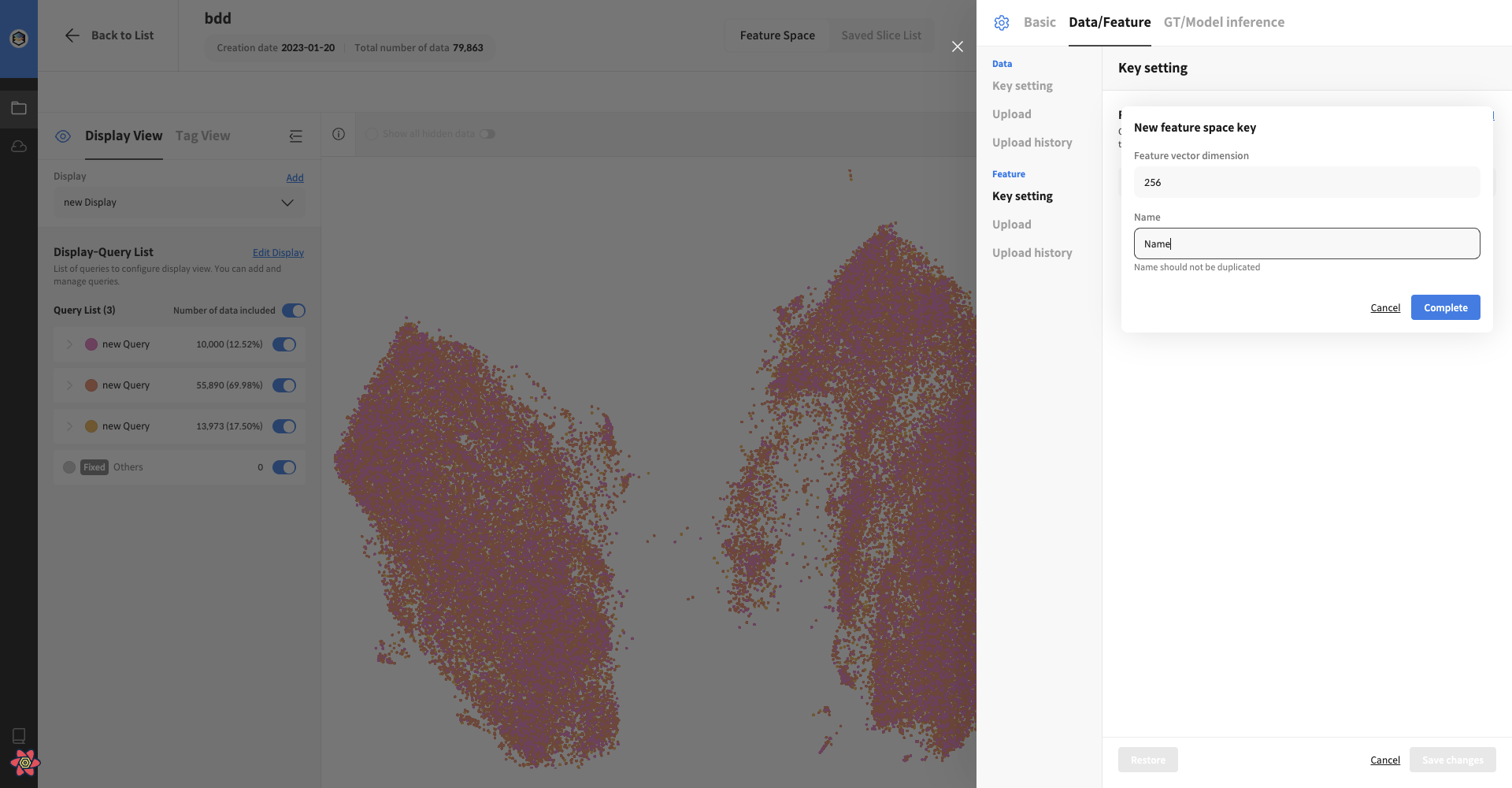The width and height of the screenshot is (1512, 788).
Task: Cancel the new feature space key dialog
Action: (x=1385, y=308)
